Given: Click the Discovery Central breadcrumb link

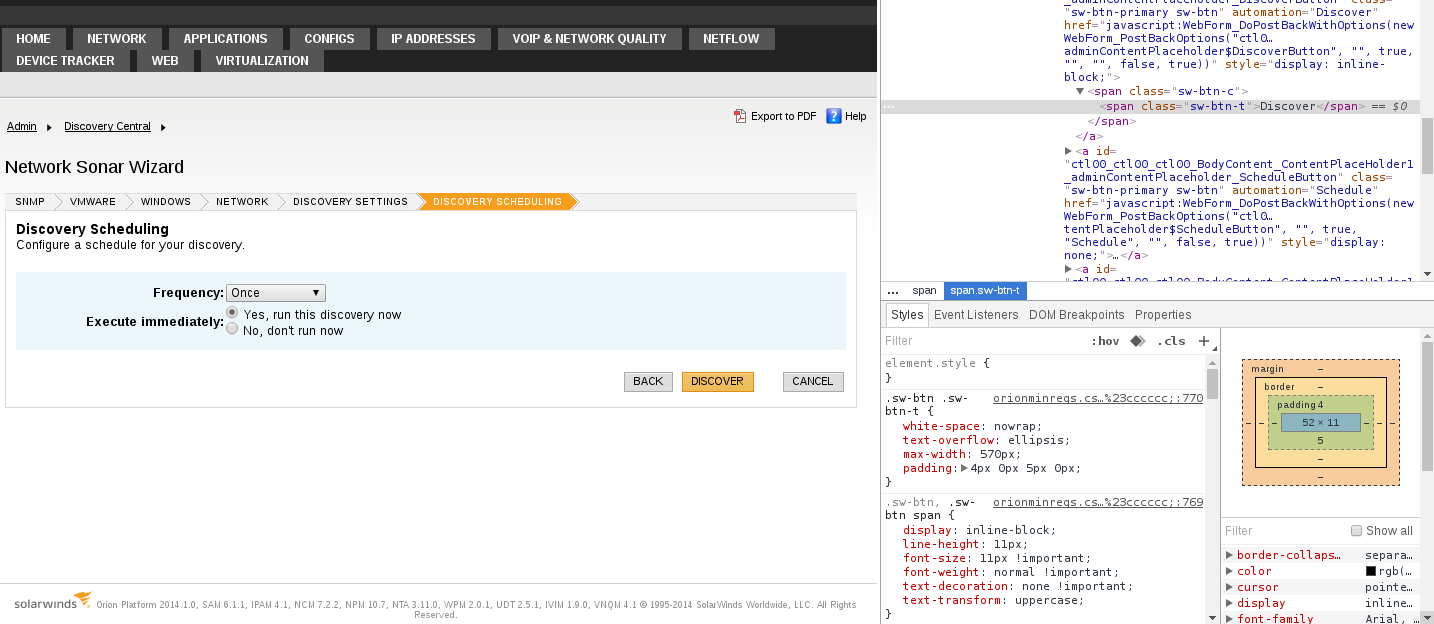Looking at the screenshot, I should (x=108, y=127).
